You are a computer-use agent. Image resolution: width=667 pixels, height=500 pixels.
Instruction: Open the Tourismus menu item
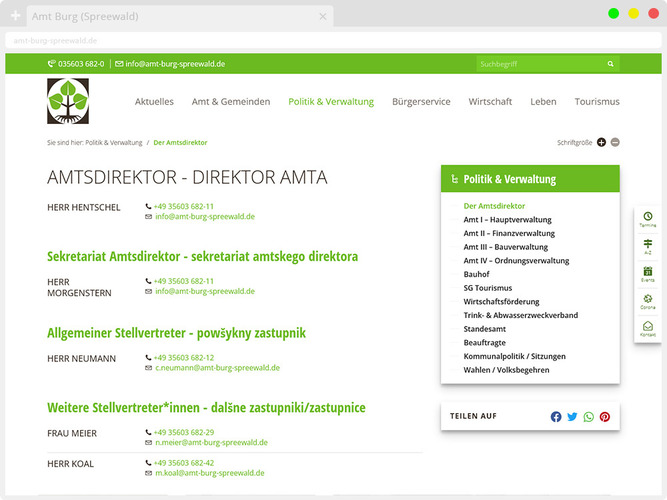tap(597, 102)
